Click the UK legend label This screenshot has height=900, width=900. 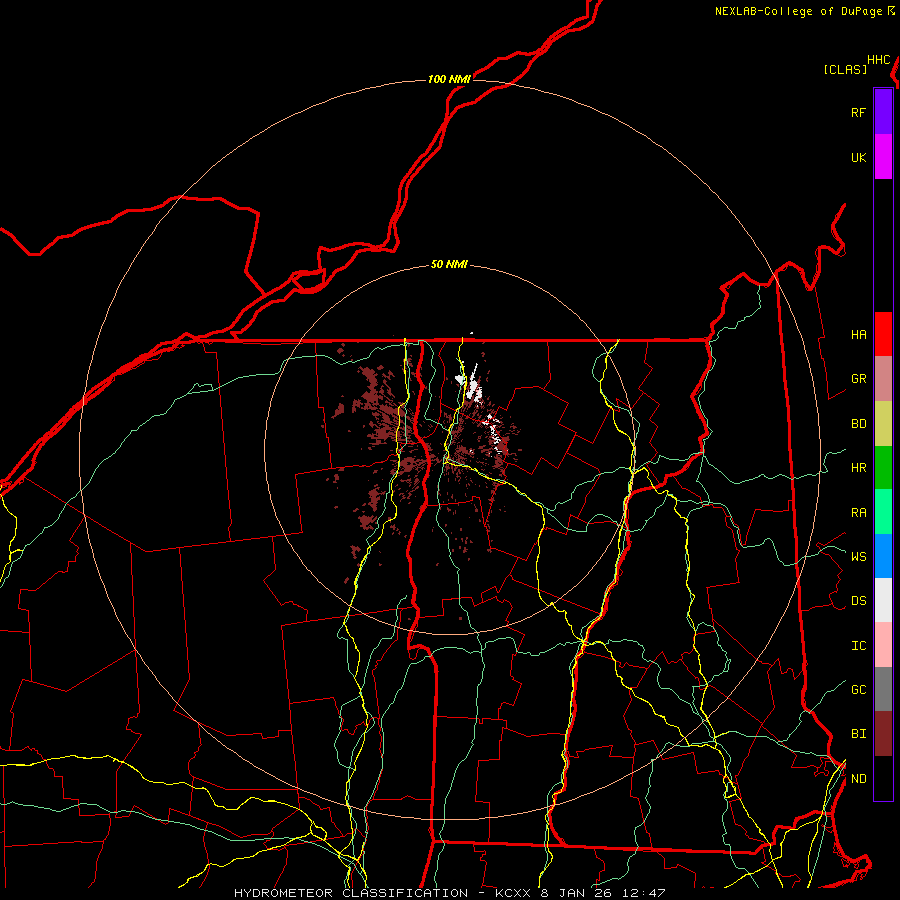tap(858, 157)
